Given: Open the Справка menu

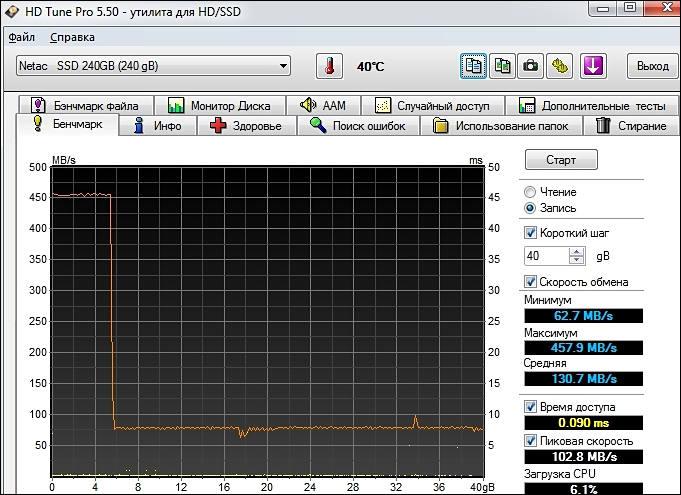Looking at the screenshot, I should tap(72, 37).
